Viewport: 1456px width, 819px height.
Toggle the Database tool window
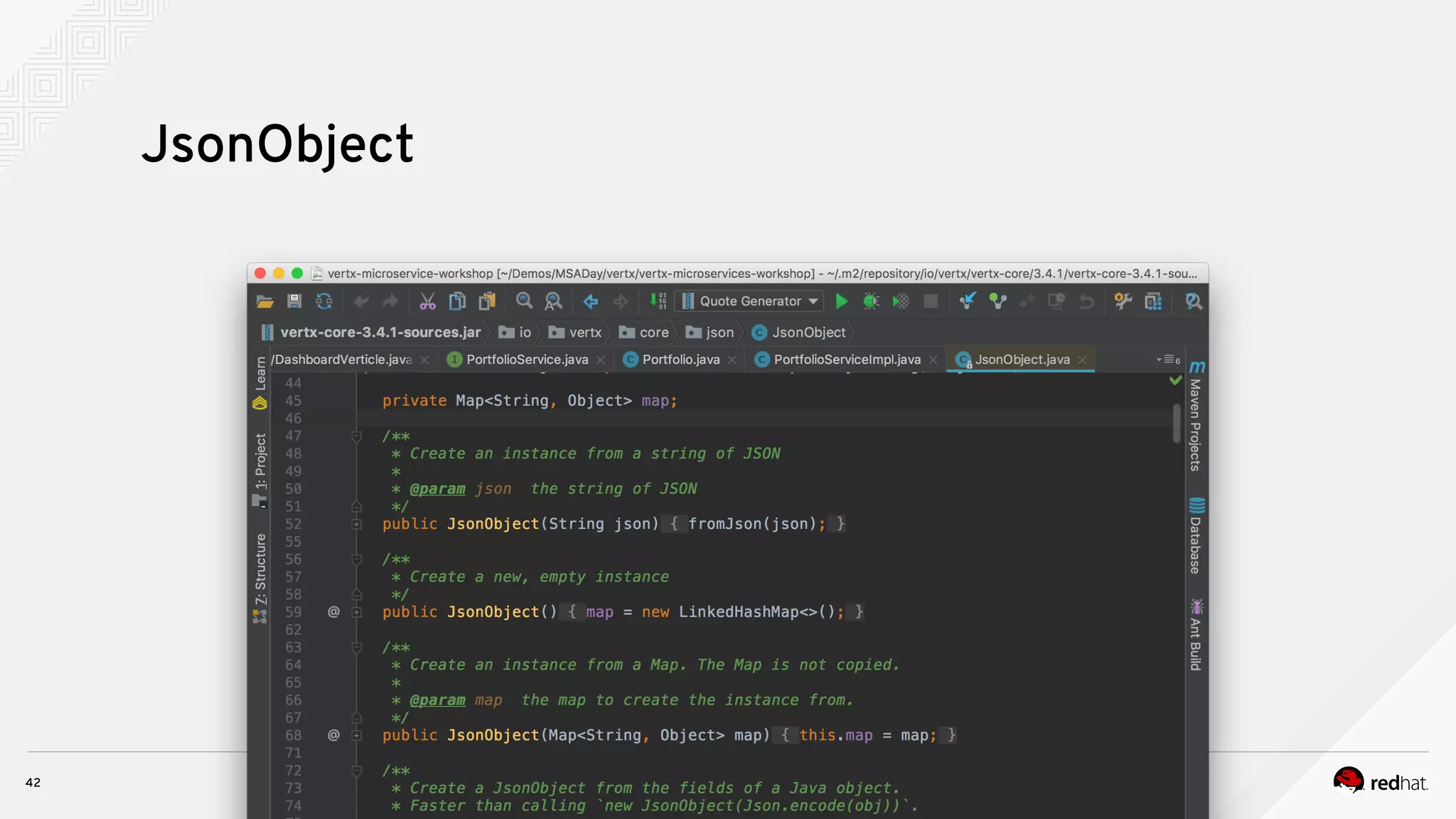coord(1197,535)
